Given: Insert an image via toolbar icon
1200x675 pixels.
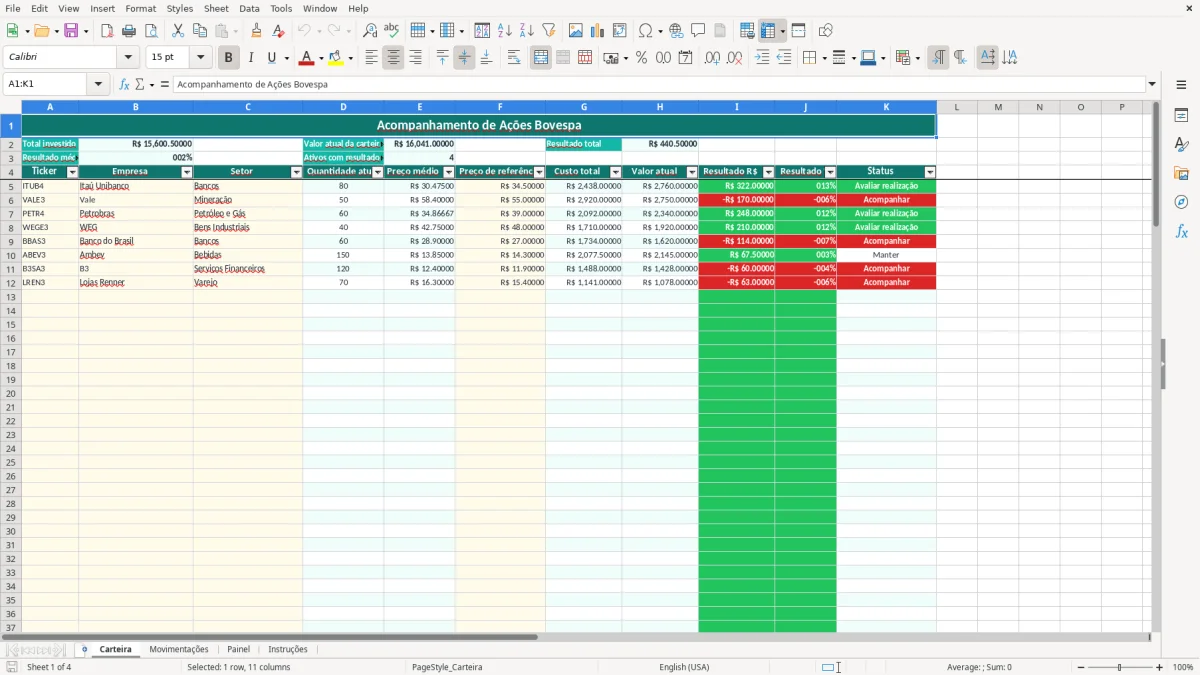Looking at the screenshot, I should pos(575,31).
